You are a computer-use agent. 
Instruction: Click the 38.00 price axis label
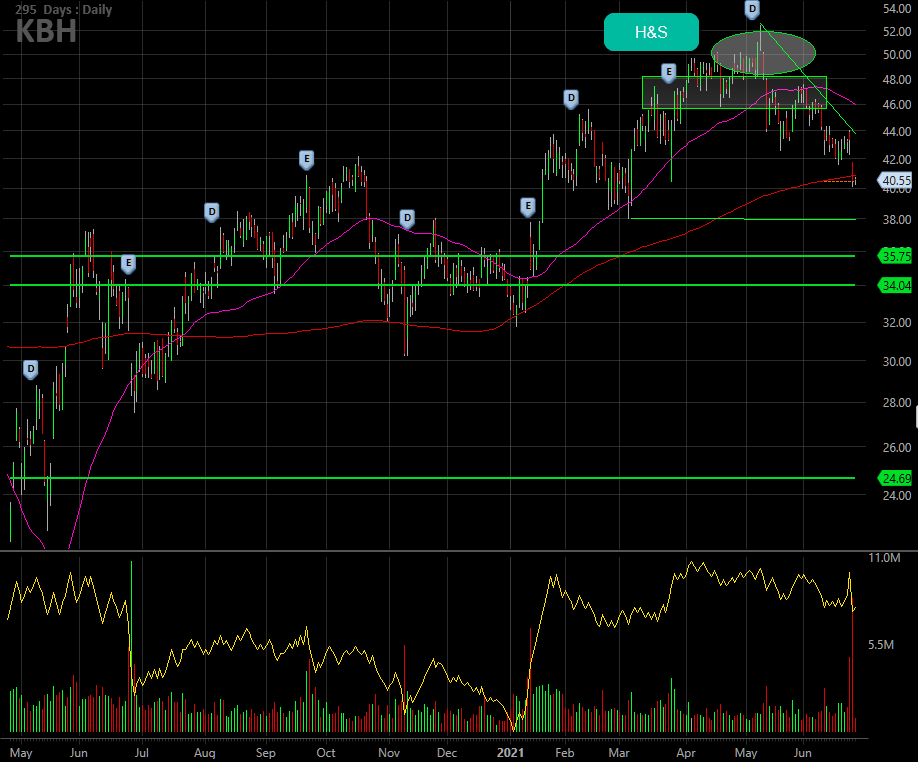point(897,220)
